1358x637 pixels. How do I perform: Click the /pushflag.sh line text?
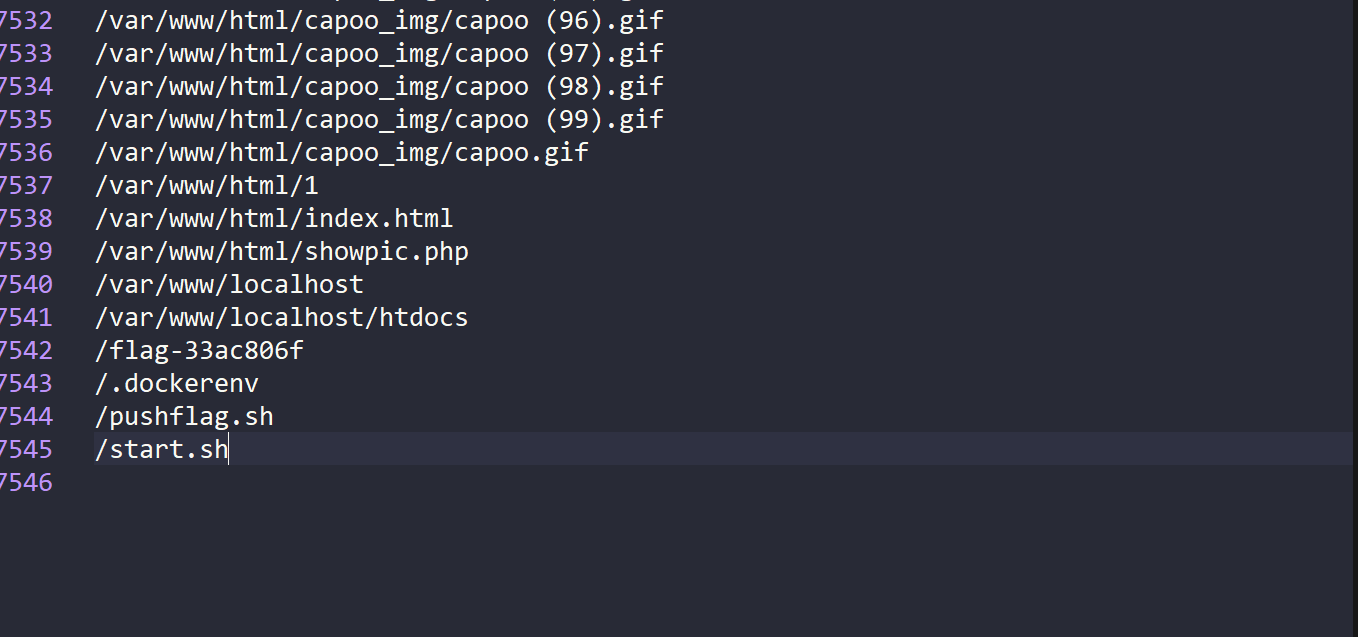click(184, 416)
